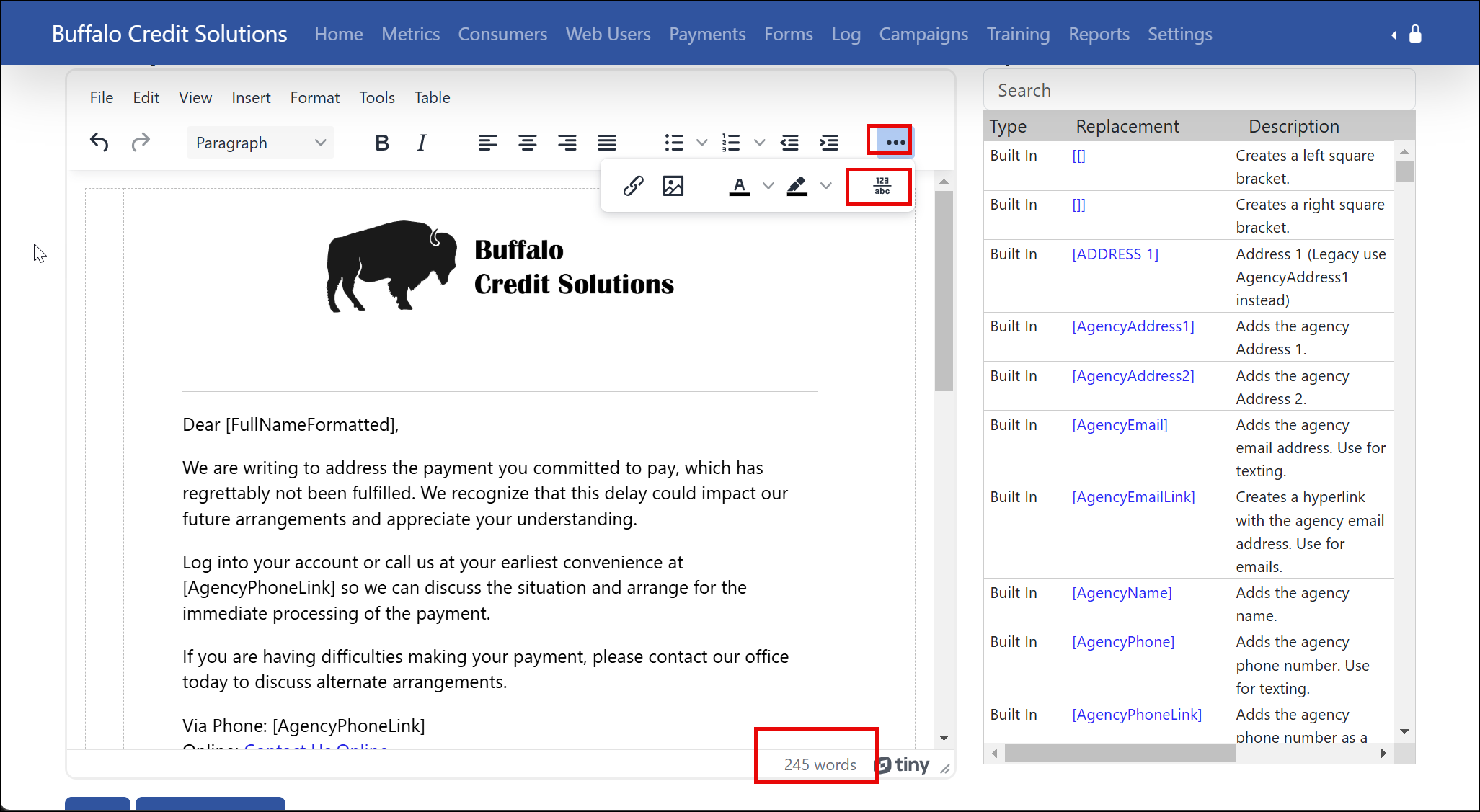Click the word count icon

coord(882,186)
